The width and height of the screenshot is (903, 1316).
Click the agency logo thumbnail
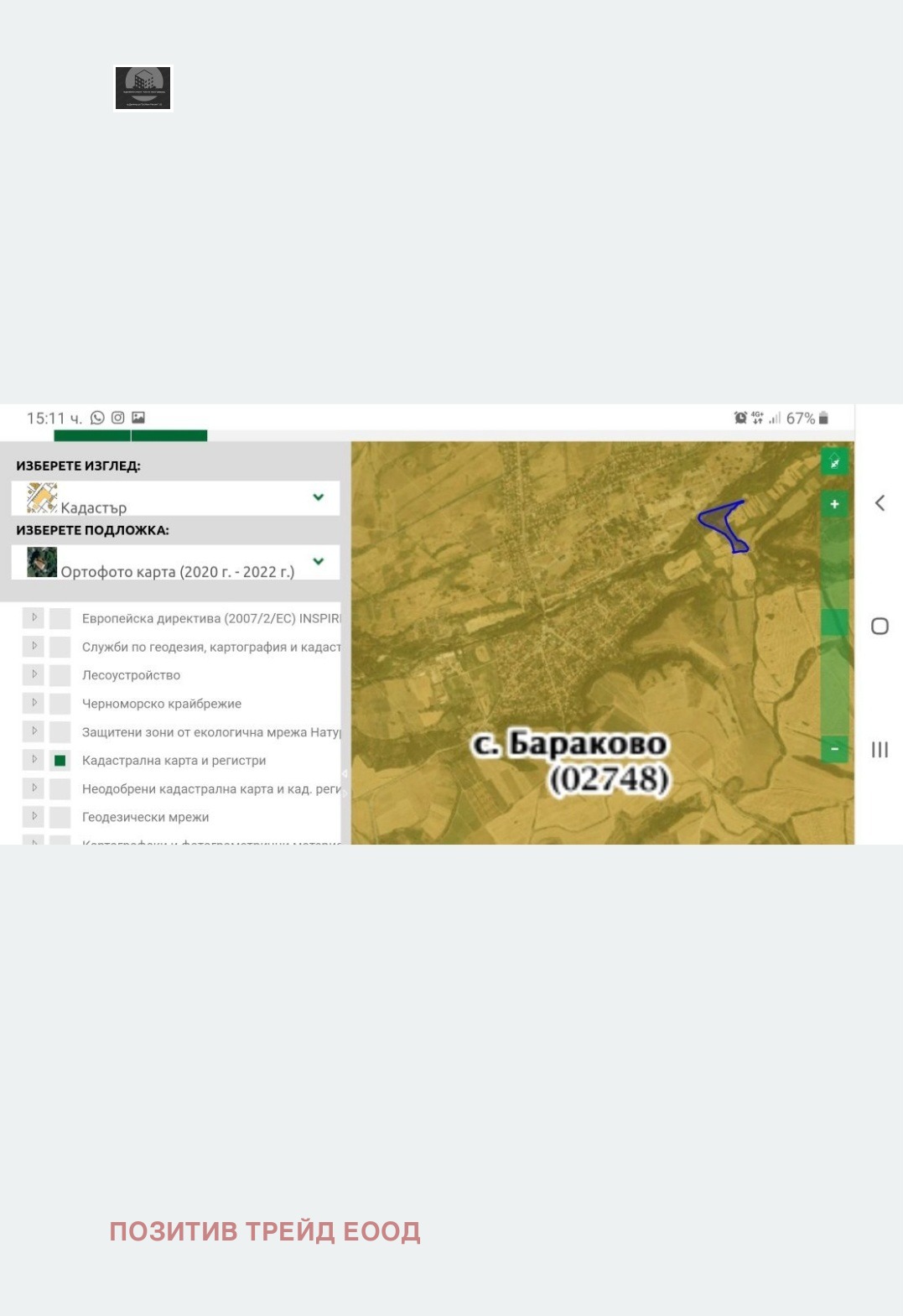pos(143,88)
